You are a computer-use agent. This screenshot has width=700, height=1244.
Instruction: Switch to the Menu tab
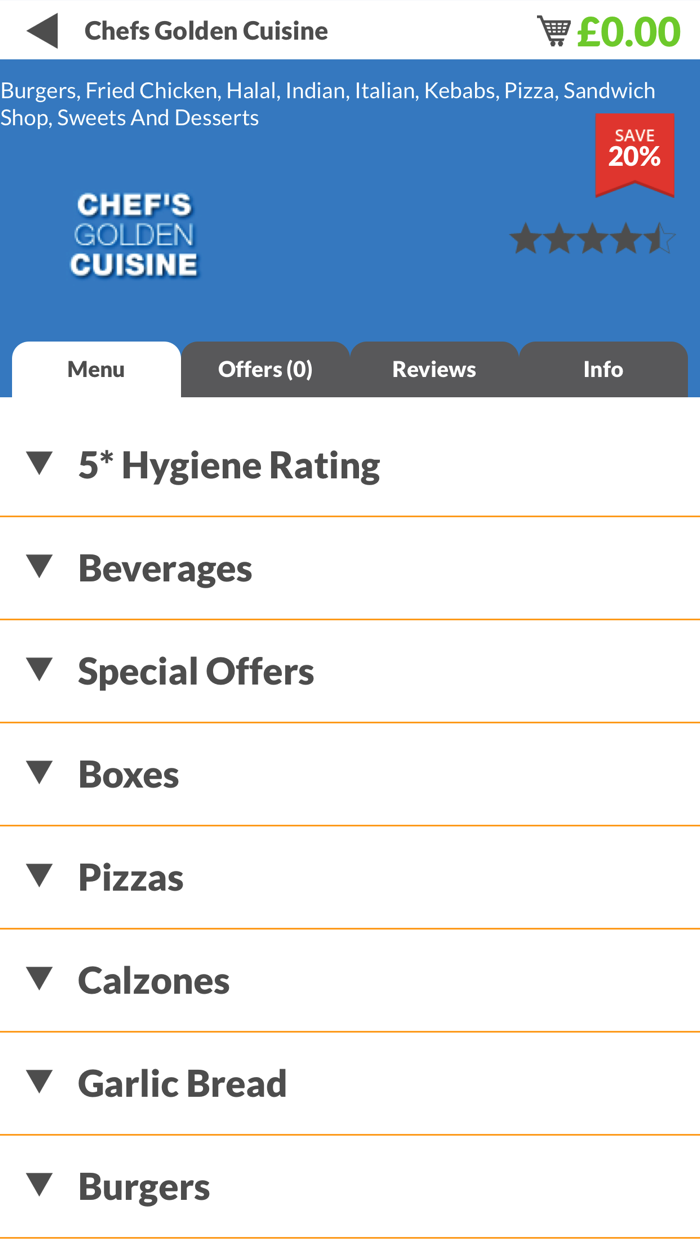tap(96, 369)
